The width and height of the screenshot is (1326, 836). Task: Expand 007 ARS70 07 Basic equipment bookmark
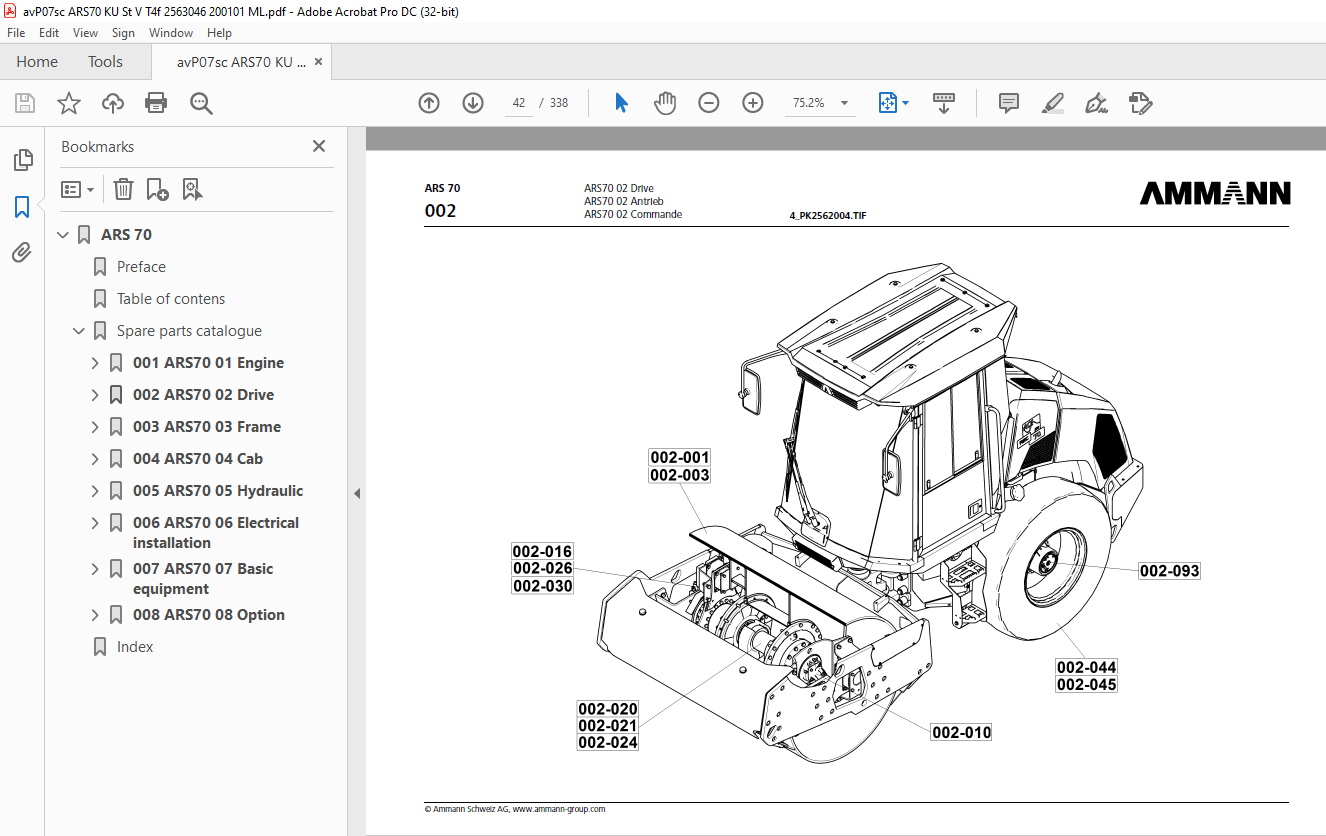pos(95,569)
